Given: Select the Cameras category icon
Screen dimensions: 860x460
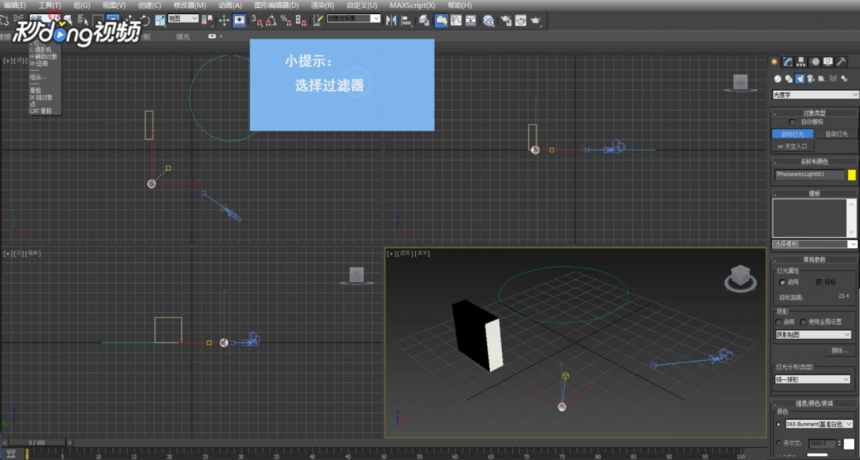Looking at the screenshot, I should click(811, 79).
